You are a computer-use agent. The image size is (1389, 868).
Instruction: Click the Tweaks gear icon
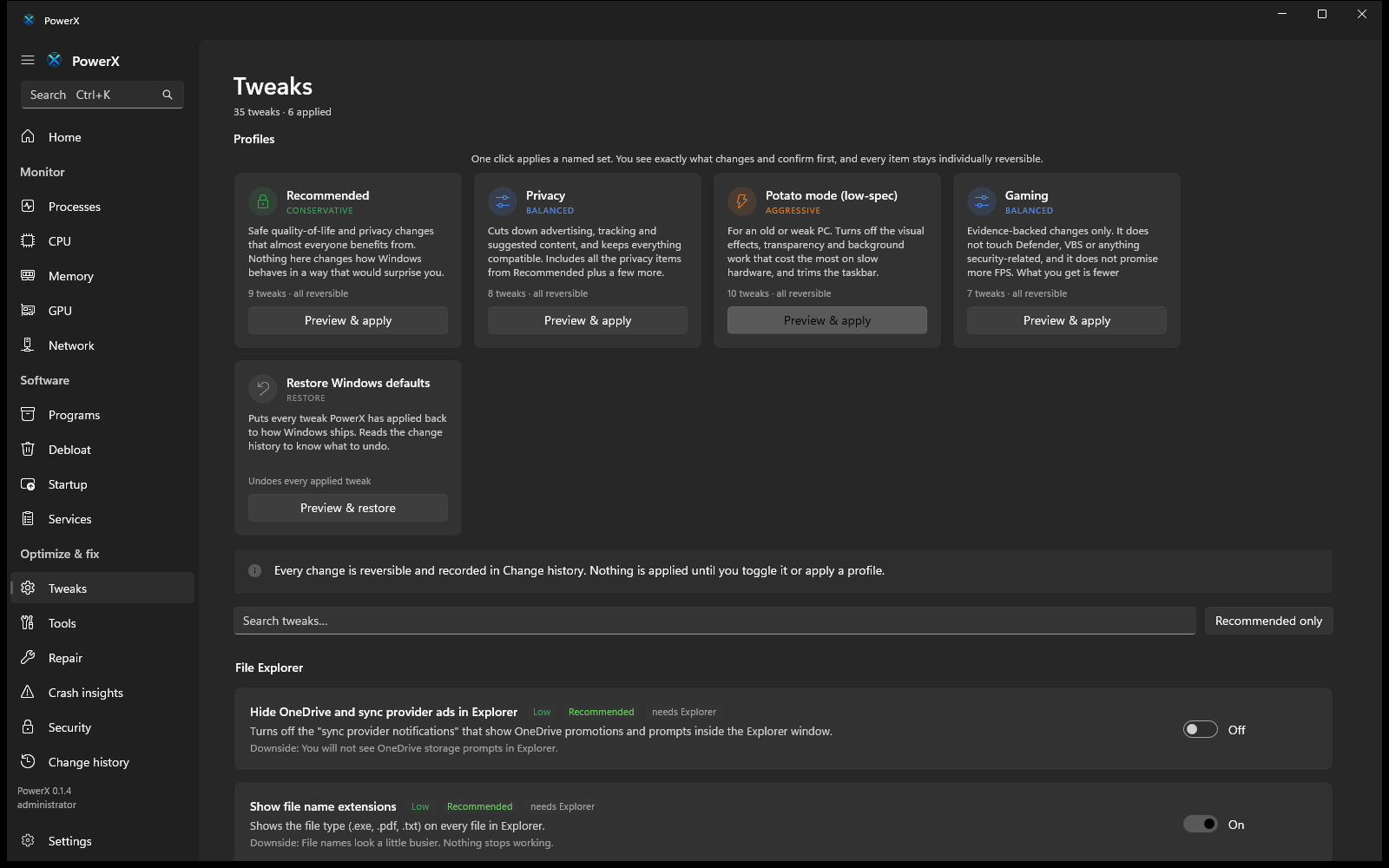pos(28,588)
